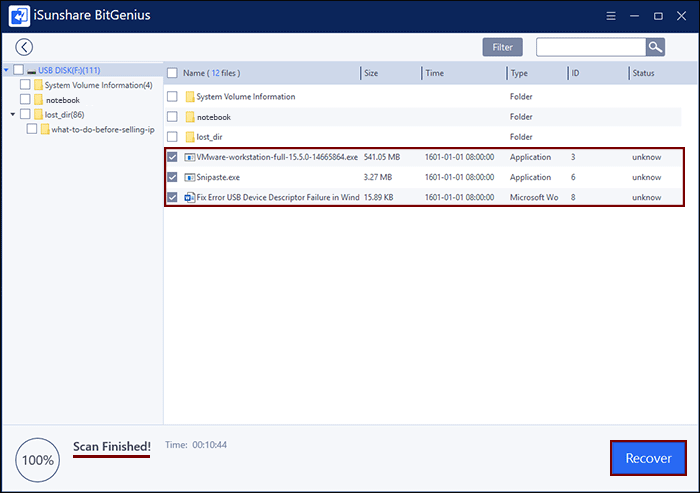Viewport: 700px width, 493px height.
Task: Close the BitGenius window
Action: point(681,16)
